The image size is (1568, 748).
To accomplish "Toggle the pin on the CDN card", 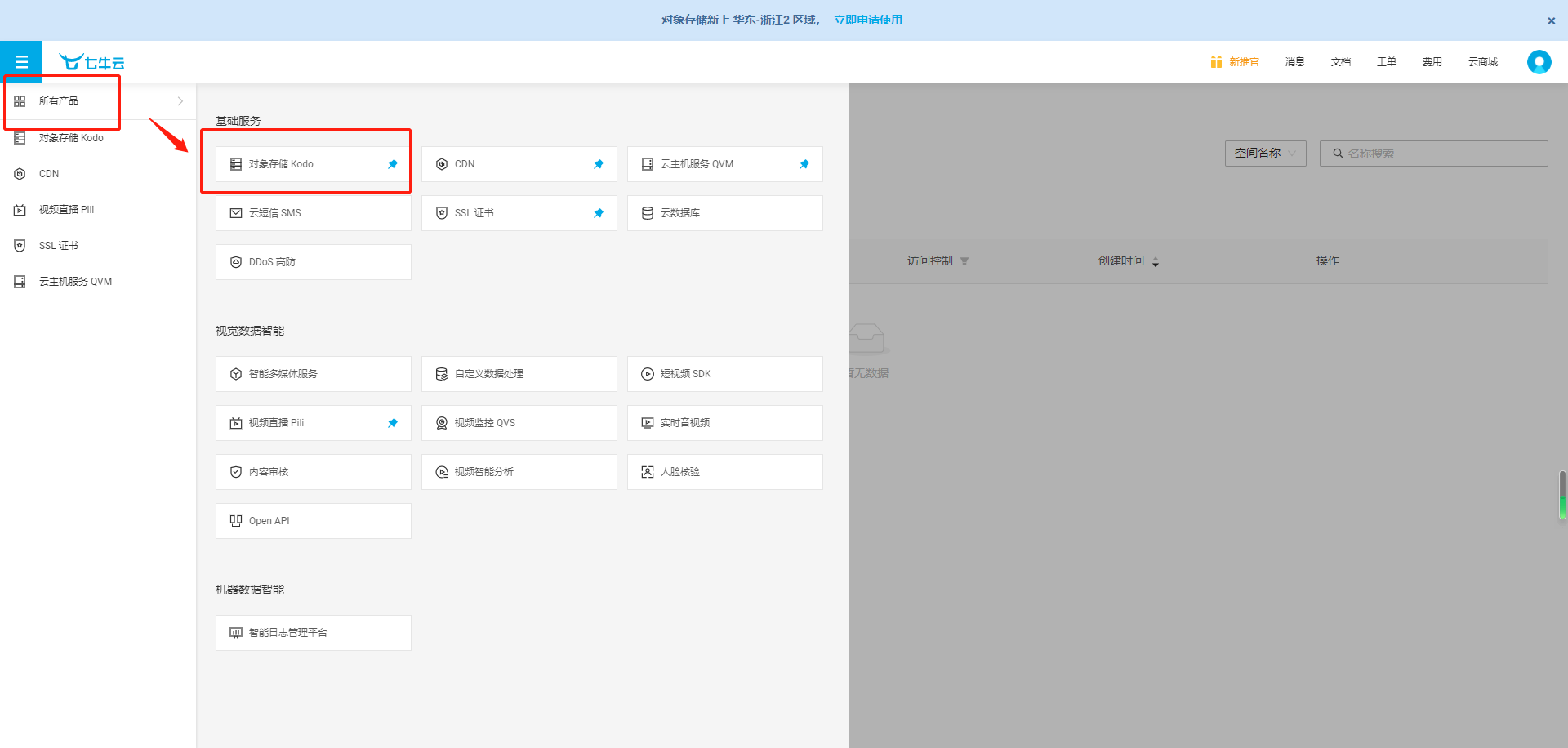I will [599, 164].
